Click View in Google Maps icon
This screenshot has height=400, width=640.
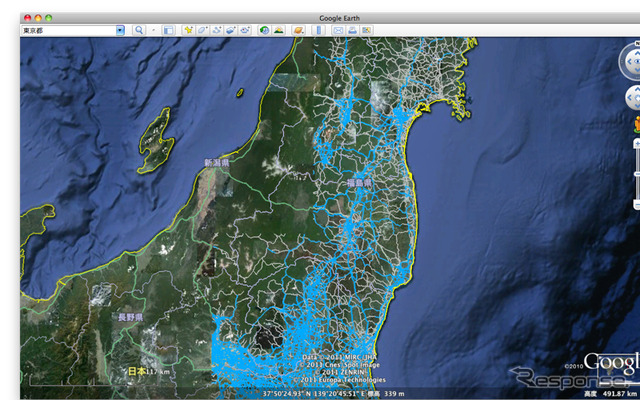point(366,30)
